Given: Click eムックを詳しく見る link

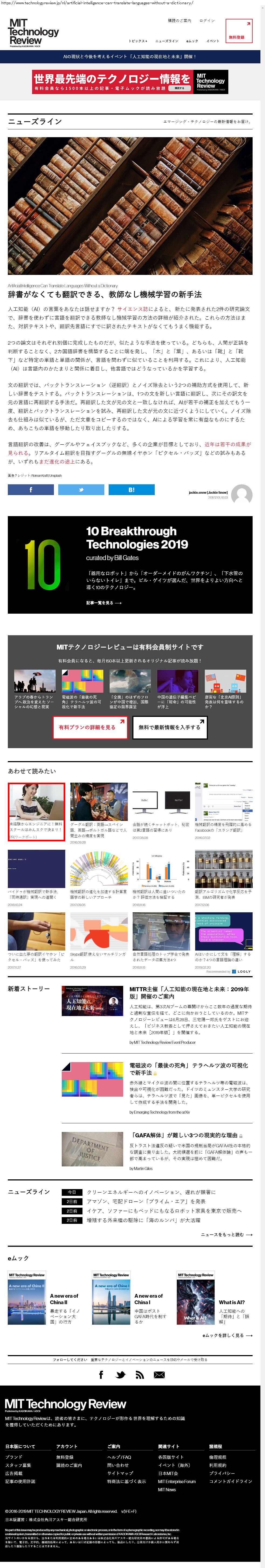Looking at the screenshot, I should pyautogui.click(x=227, y=1335).
